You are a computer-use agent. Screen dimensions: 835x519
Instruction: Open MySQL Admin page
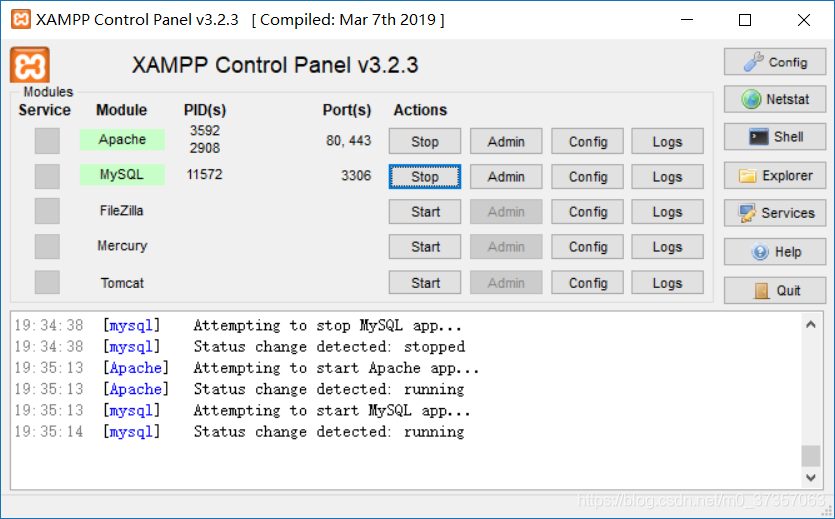coord(506,176)
